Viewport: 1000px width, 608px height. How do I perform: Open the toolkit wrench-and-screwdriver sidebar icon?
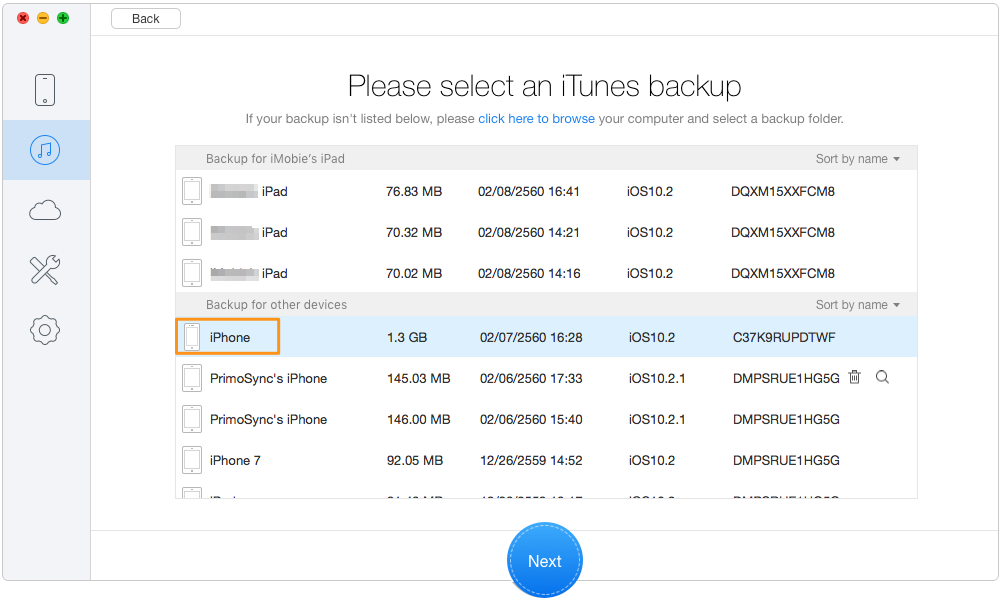point(45,270)
